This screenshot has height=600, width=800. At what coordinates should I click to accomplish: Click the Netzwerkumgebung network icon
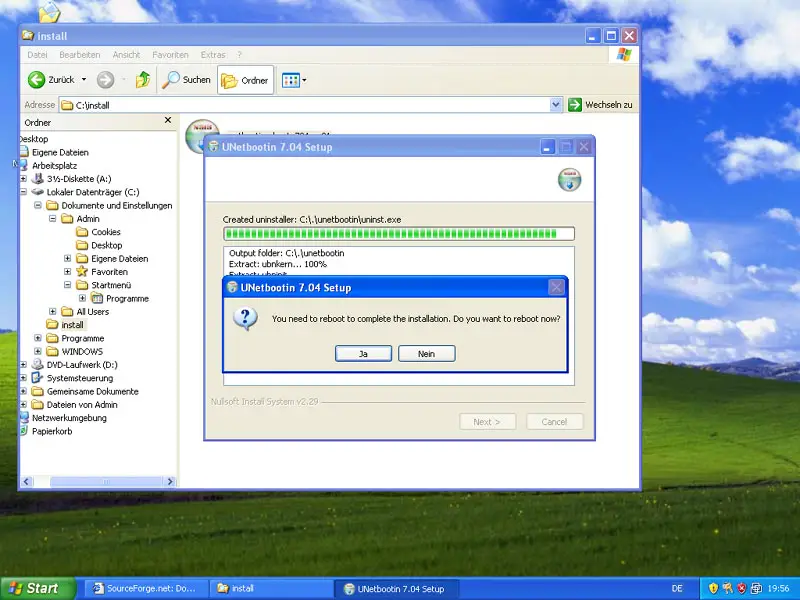click(x=24, y=417)
